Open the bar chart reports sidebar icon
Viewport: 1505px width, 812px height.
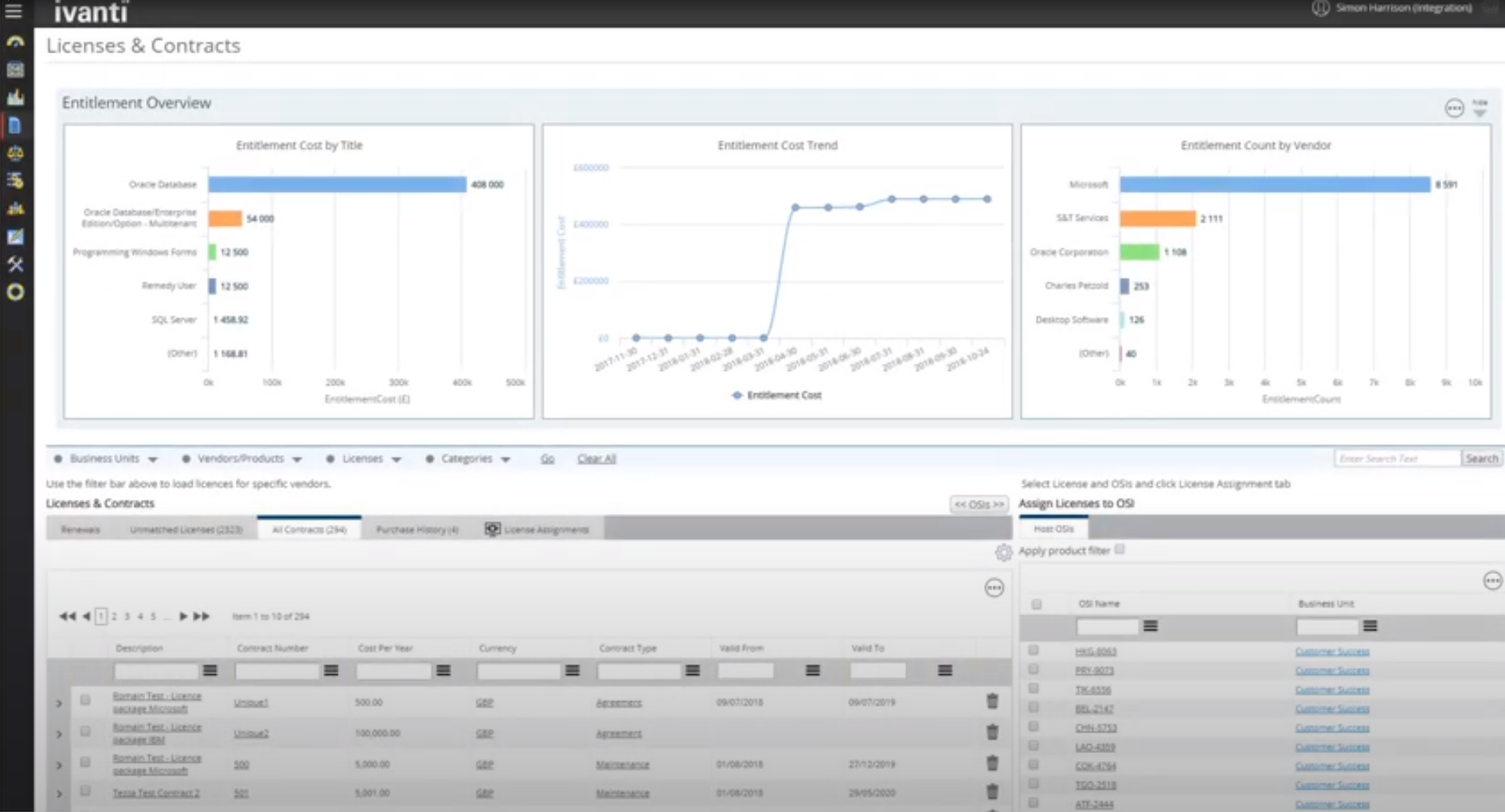pyautogui.click(x=15, y=97)
